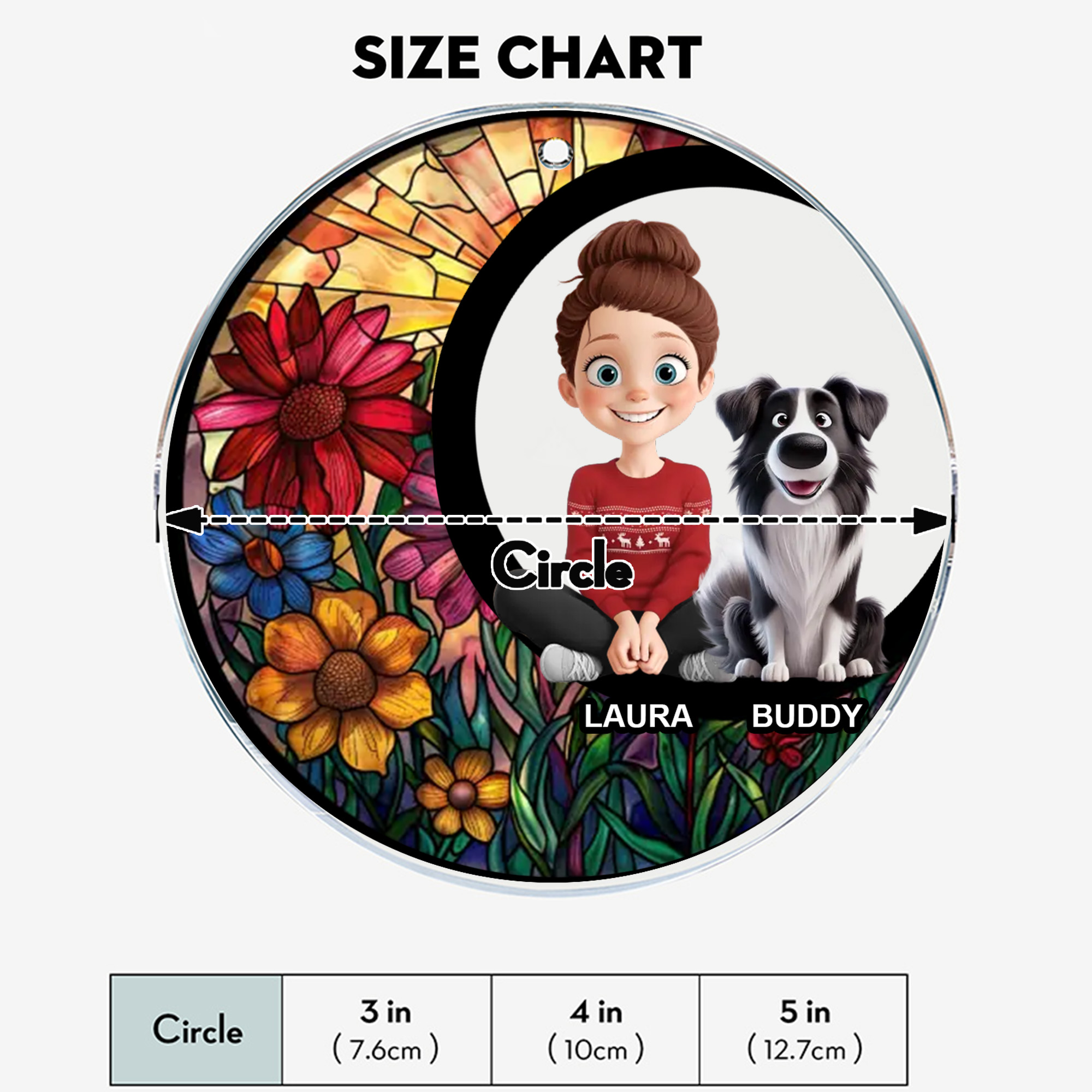Select the Circle table header cell
This screenshot has width=1092, height=1092.
pyautogui.click(x=197, y=1029)
